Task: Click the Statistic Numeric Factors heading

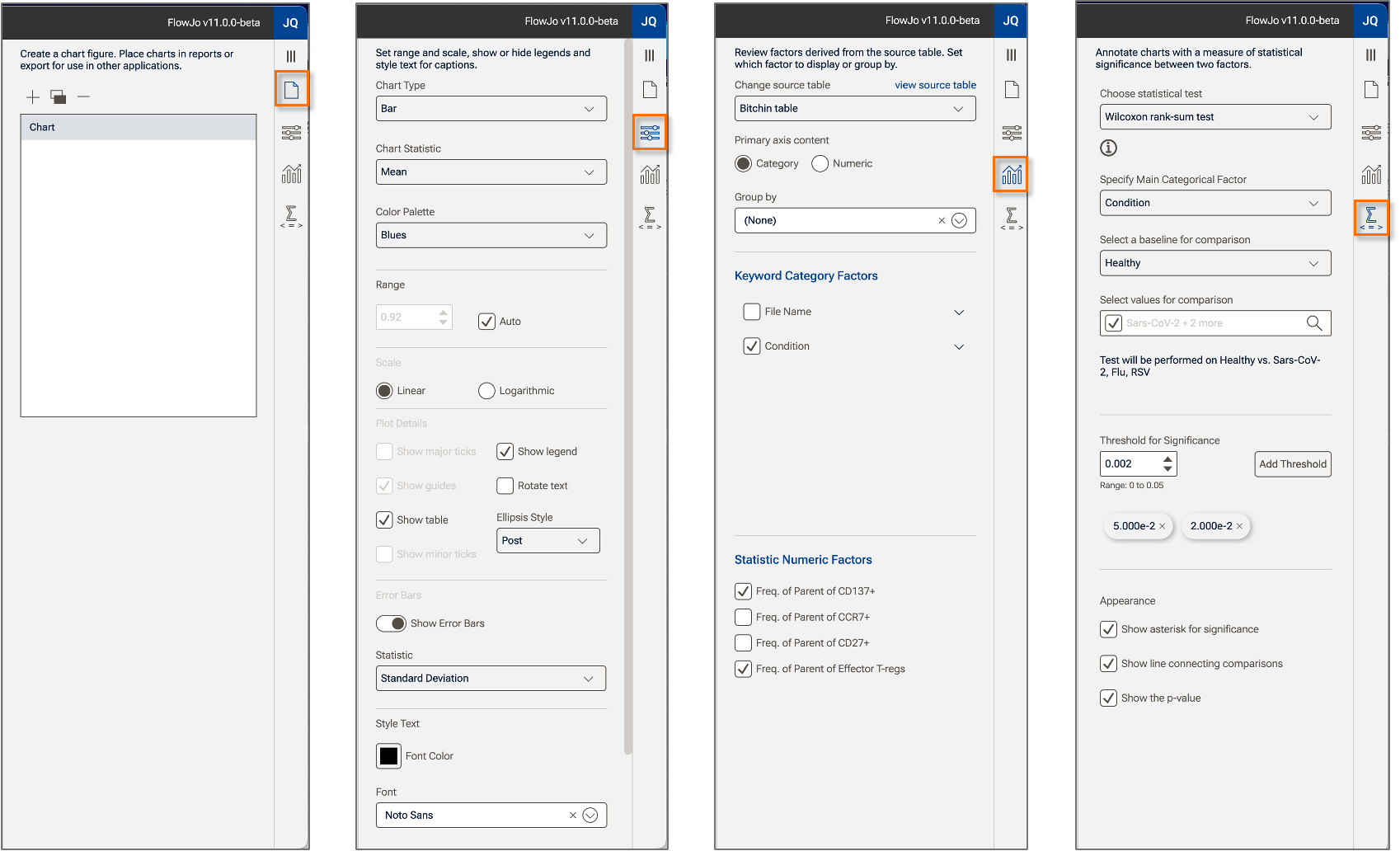Action: (803, 560)
